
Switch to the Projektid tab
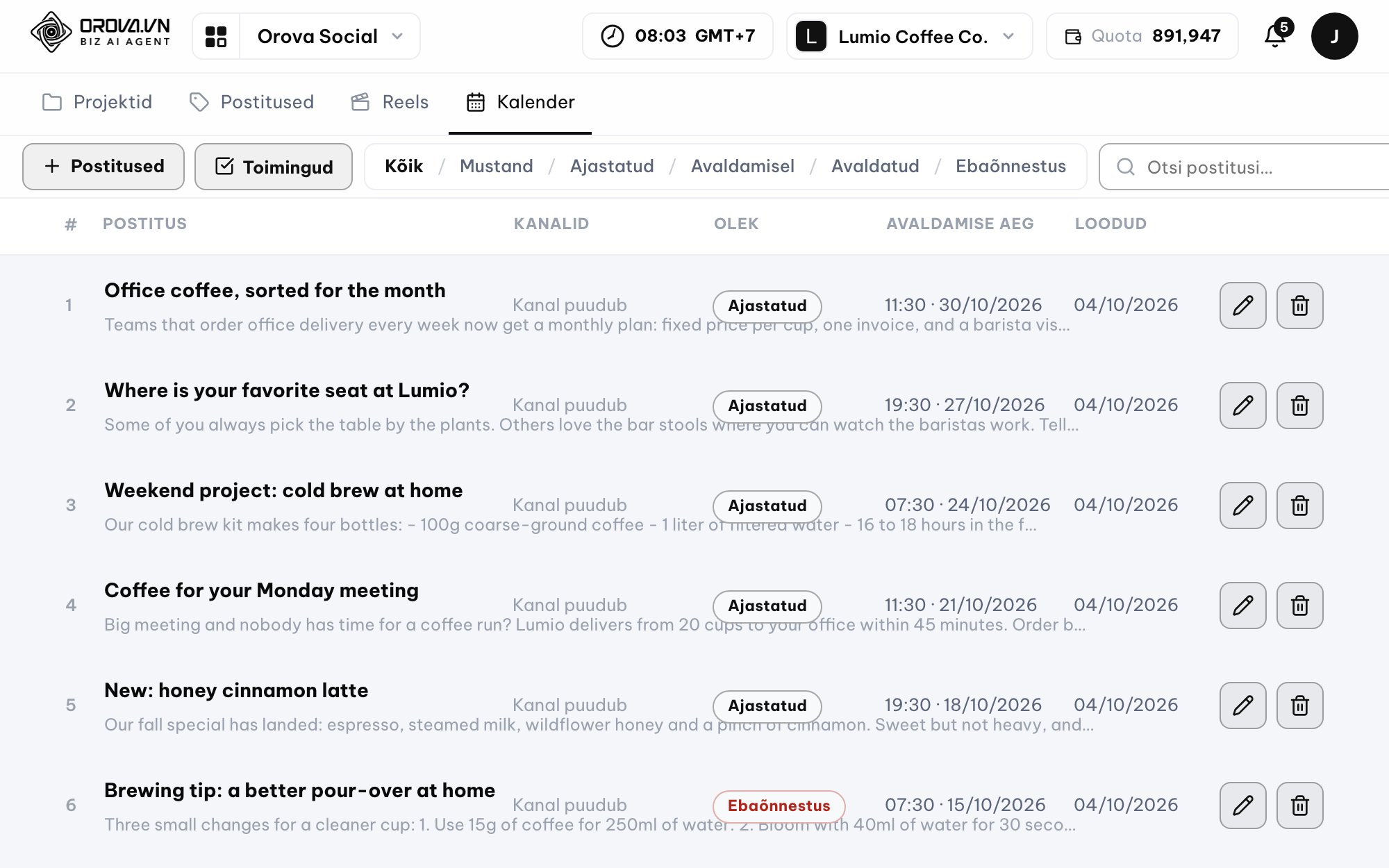tap(97, 102)
